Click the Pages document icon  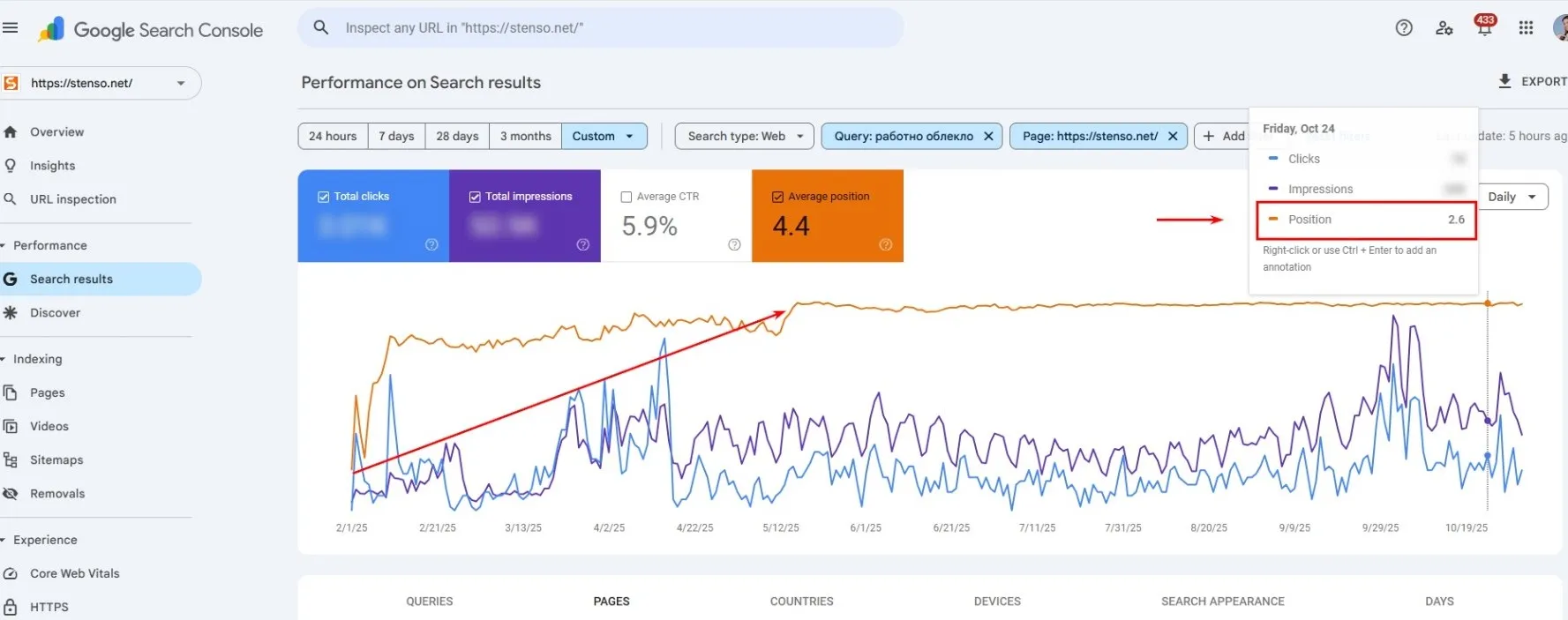(11, 392)
